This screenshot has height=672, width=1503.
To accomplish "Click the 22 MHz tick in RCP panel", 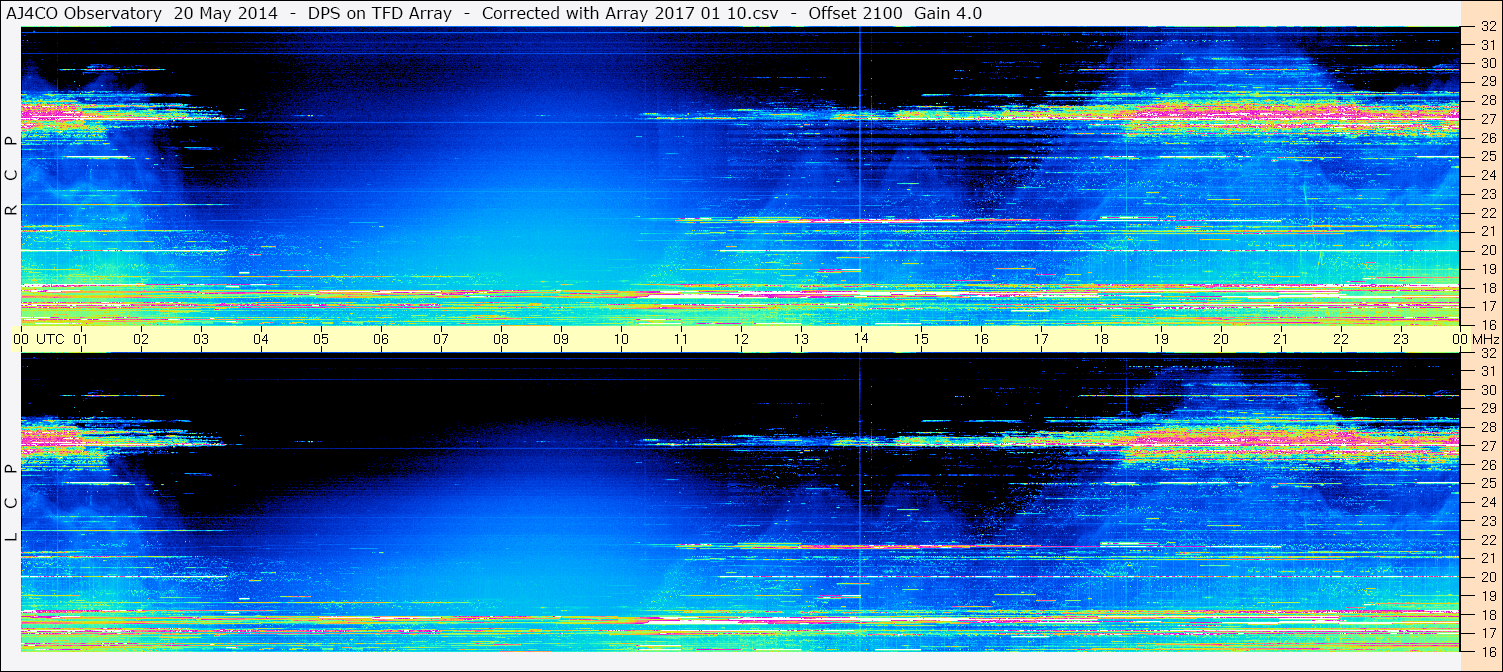I will tap(1488, 213).
